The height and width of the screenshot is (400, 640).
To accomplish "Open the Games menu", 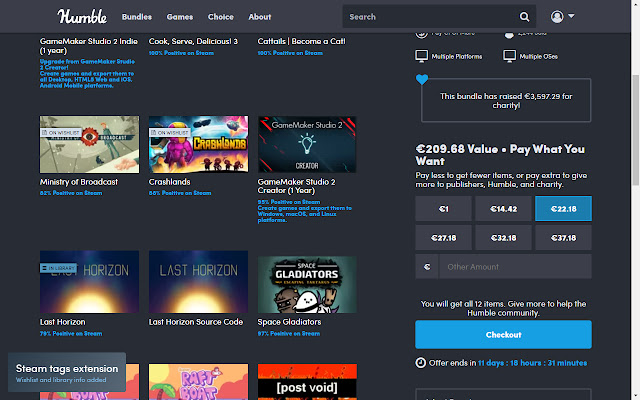I will (x=180, y=17).
